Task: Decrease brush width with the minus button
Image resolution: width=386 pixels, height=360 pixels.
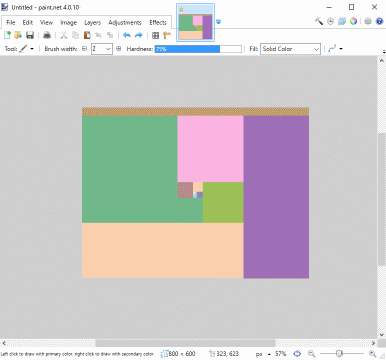Action: [x=84, y=49]
